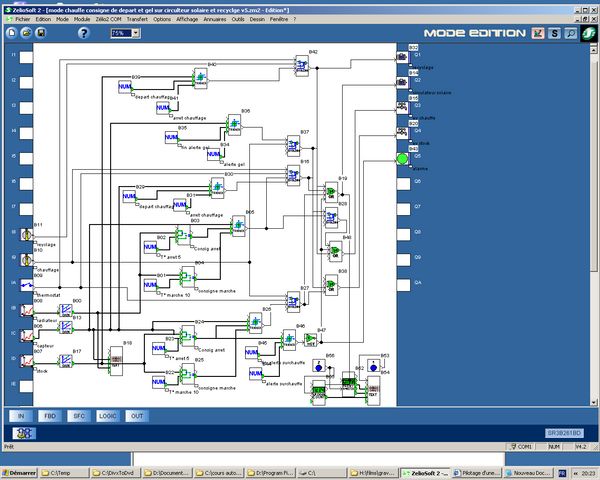The height and width of the screenshot is (480, 600).
Task: Switch to simulation mode with S icon
Action: pyautogui.click(x=554, y=33)
